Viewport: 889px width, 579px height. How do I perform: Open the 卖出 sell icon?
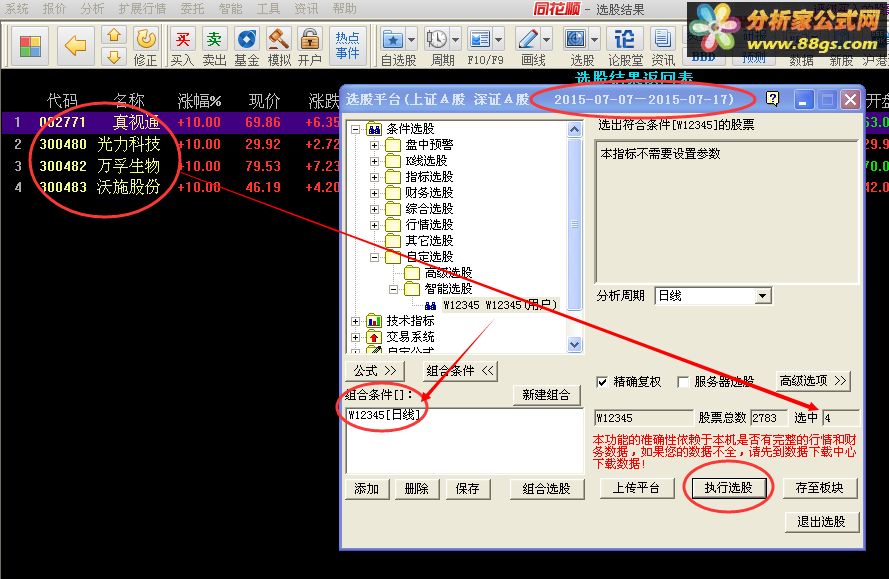click(214, 47)
